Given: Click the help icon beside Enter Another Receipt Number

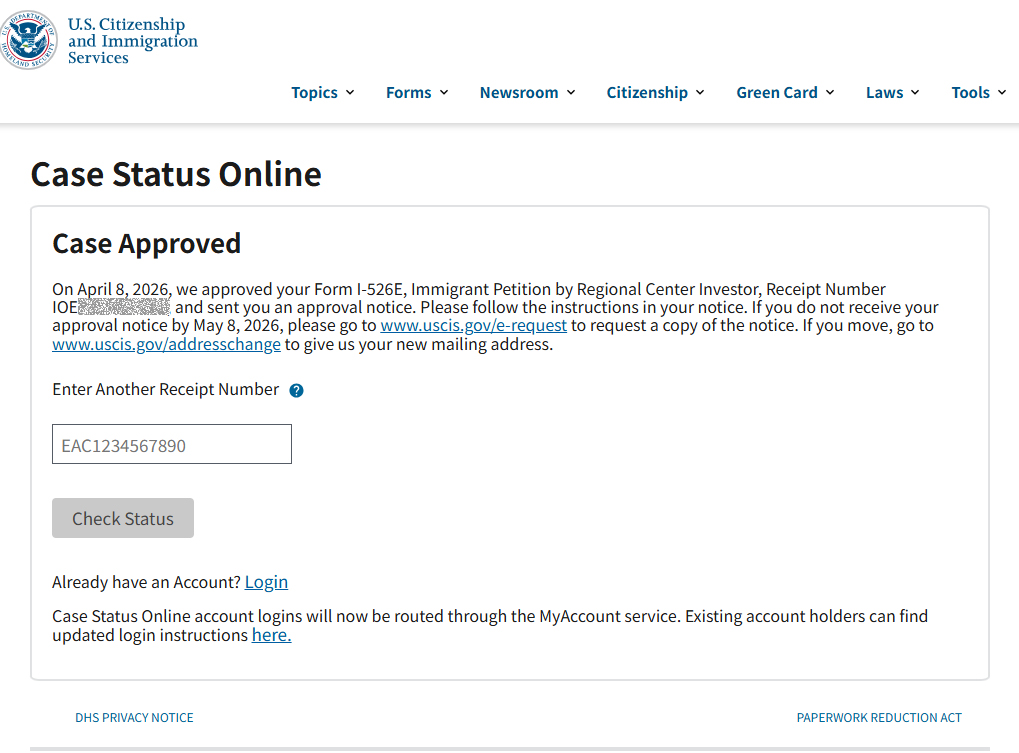Looking at the screenshot, I should pos(296,390).
